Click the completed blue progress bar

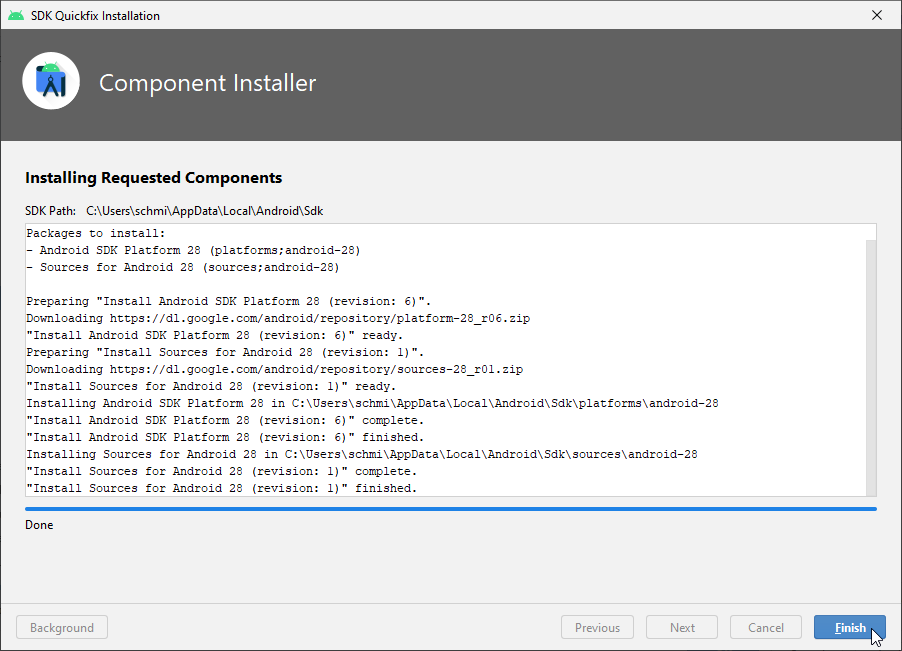click(450, 509)
